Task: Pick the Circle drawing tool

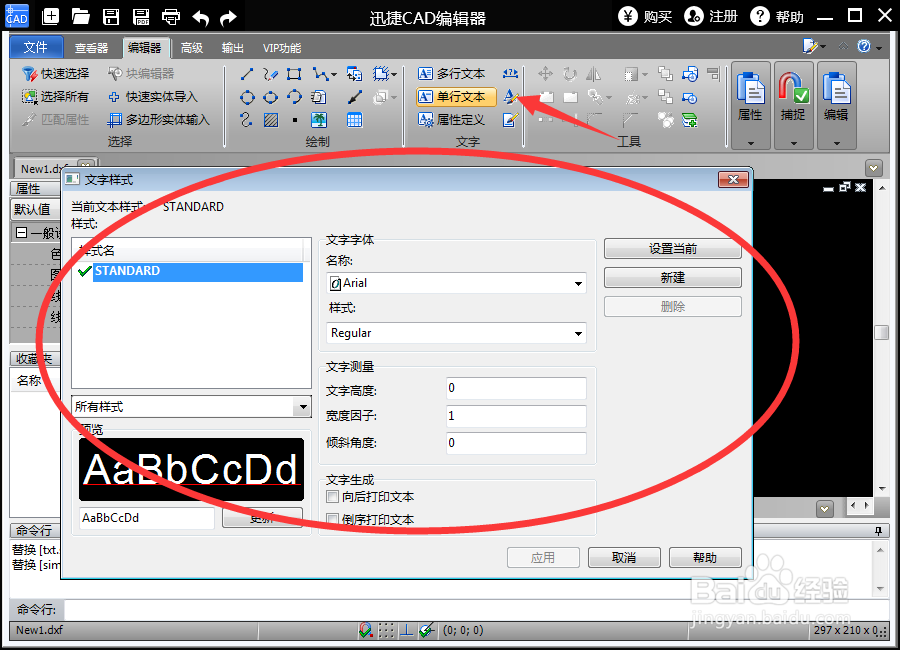Action: click(x=247, y=97)
